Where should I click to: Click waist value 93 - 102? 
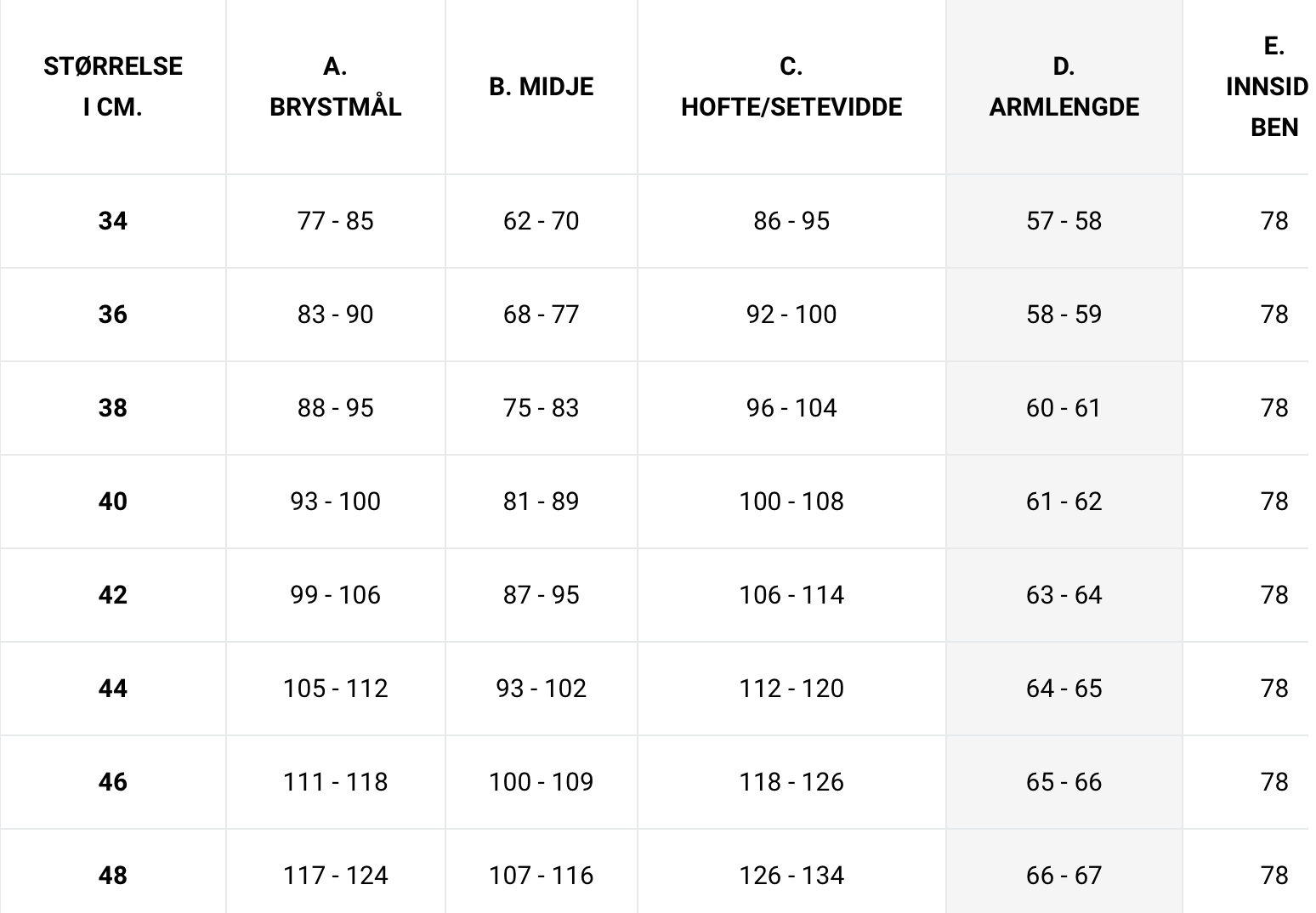[x=541, y=689]
